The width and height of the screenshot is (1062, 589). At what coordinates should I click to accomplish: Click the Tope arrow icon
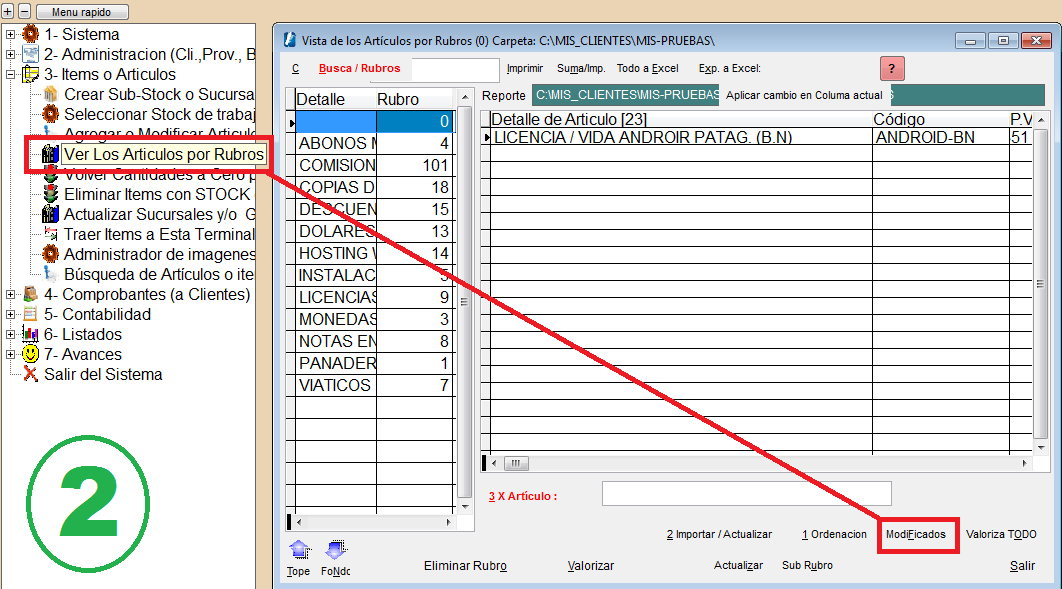point(299,550)
